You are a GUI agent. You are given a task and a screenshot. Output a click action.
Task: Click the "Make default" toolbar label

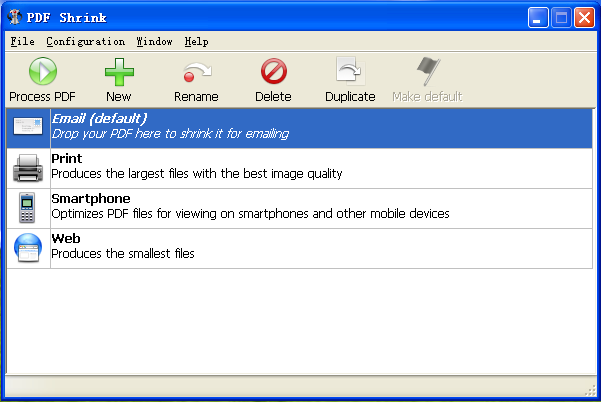click(x=427, y=97)
